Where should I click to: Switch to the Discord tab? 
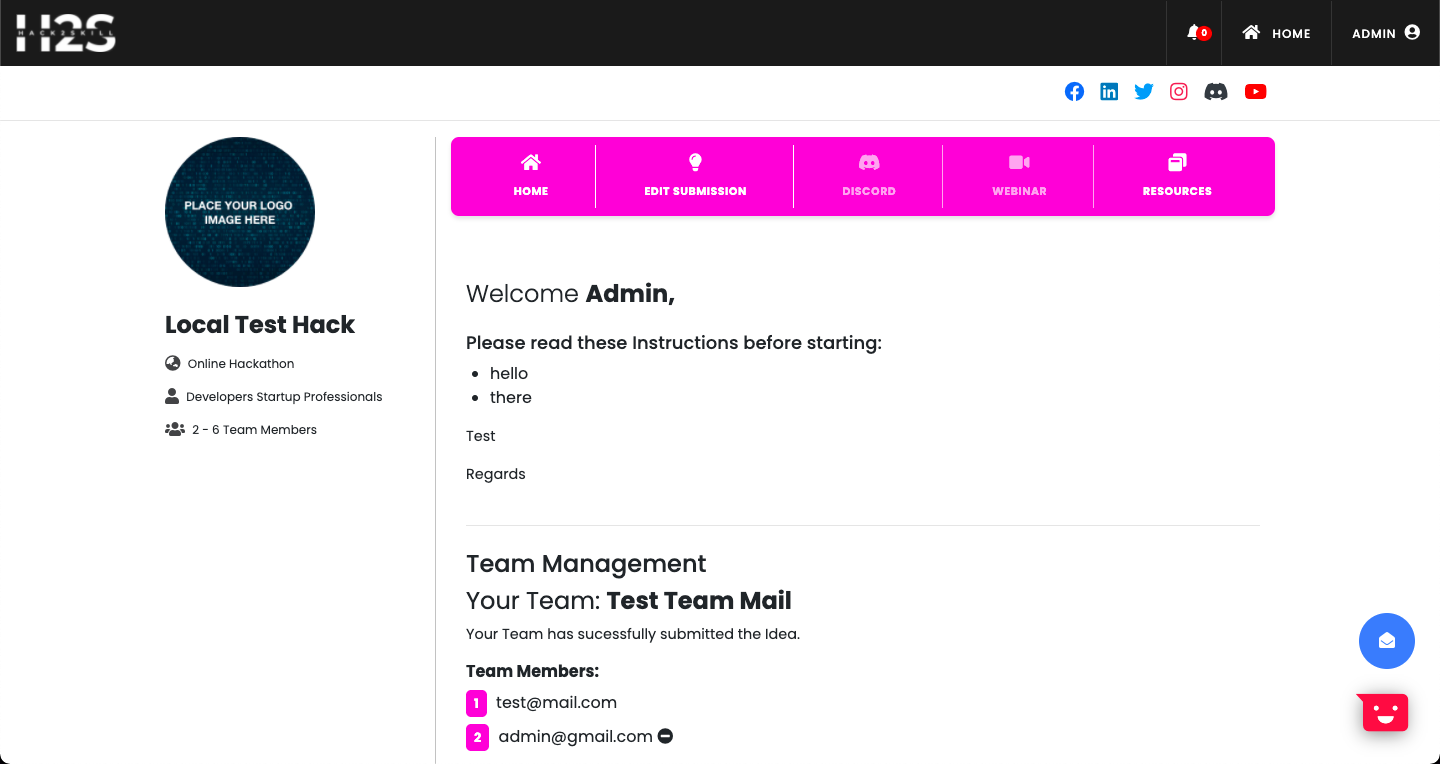pos(868,175)
